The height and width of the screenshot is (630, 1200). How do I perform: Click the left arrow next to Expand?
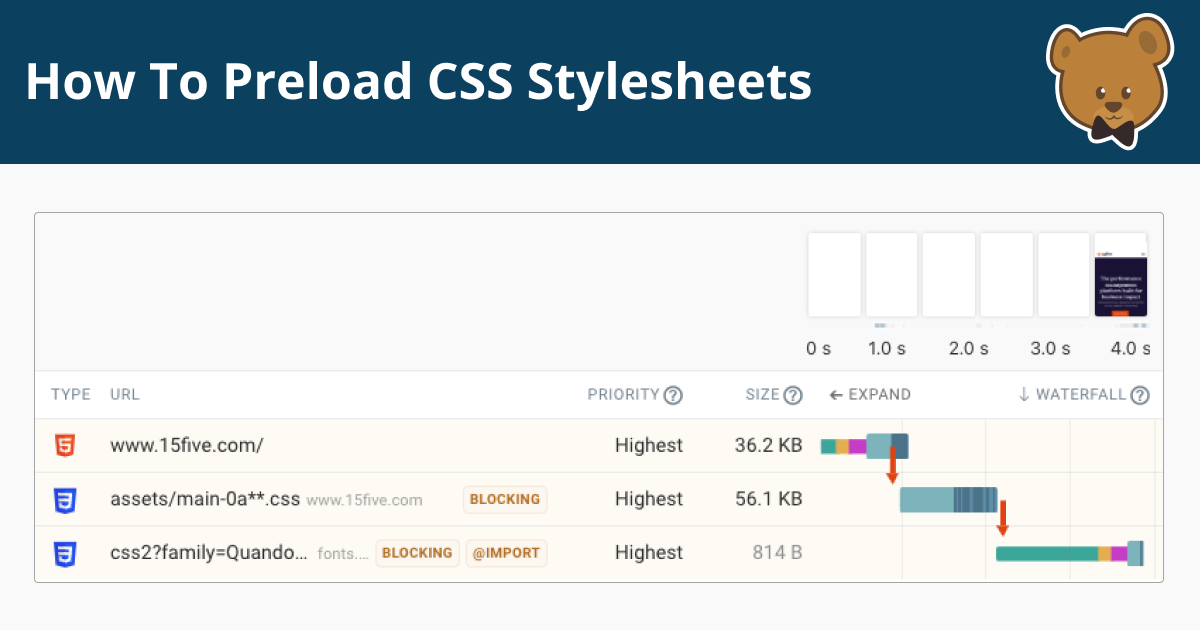pyautogui.click(x=836, y=395)
